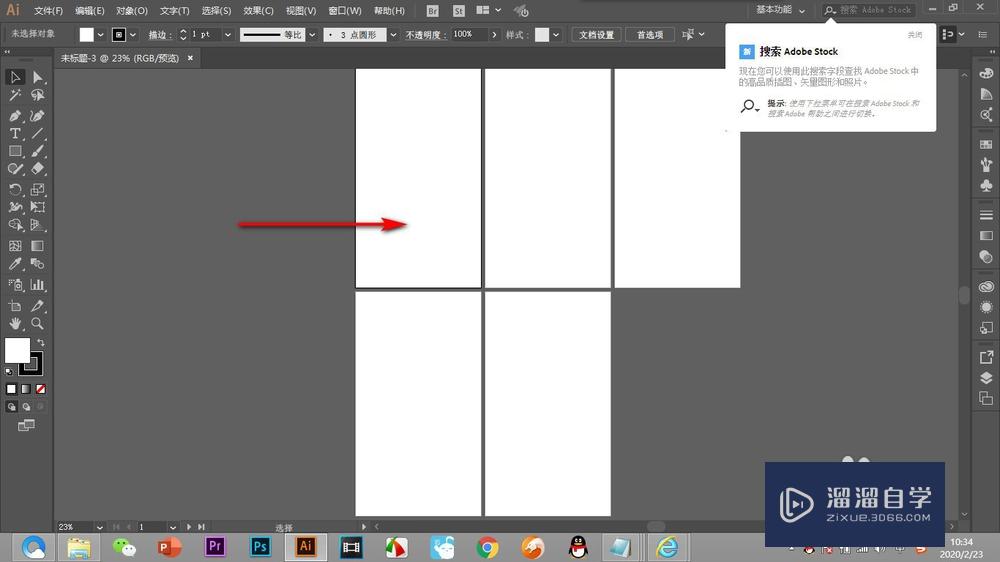Select the Blend tool
Image resolution: width=1000 pixels, height=562 pixels.
coord(38,263)
